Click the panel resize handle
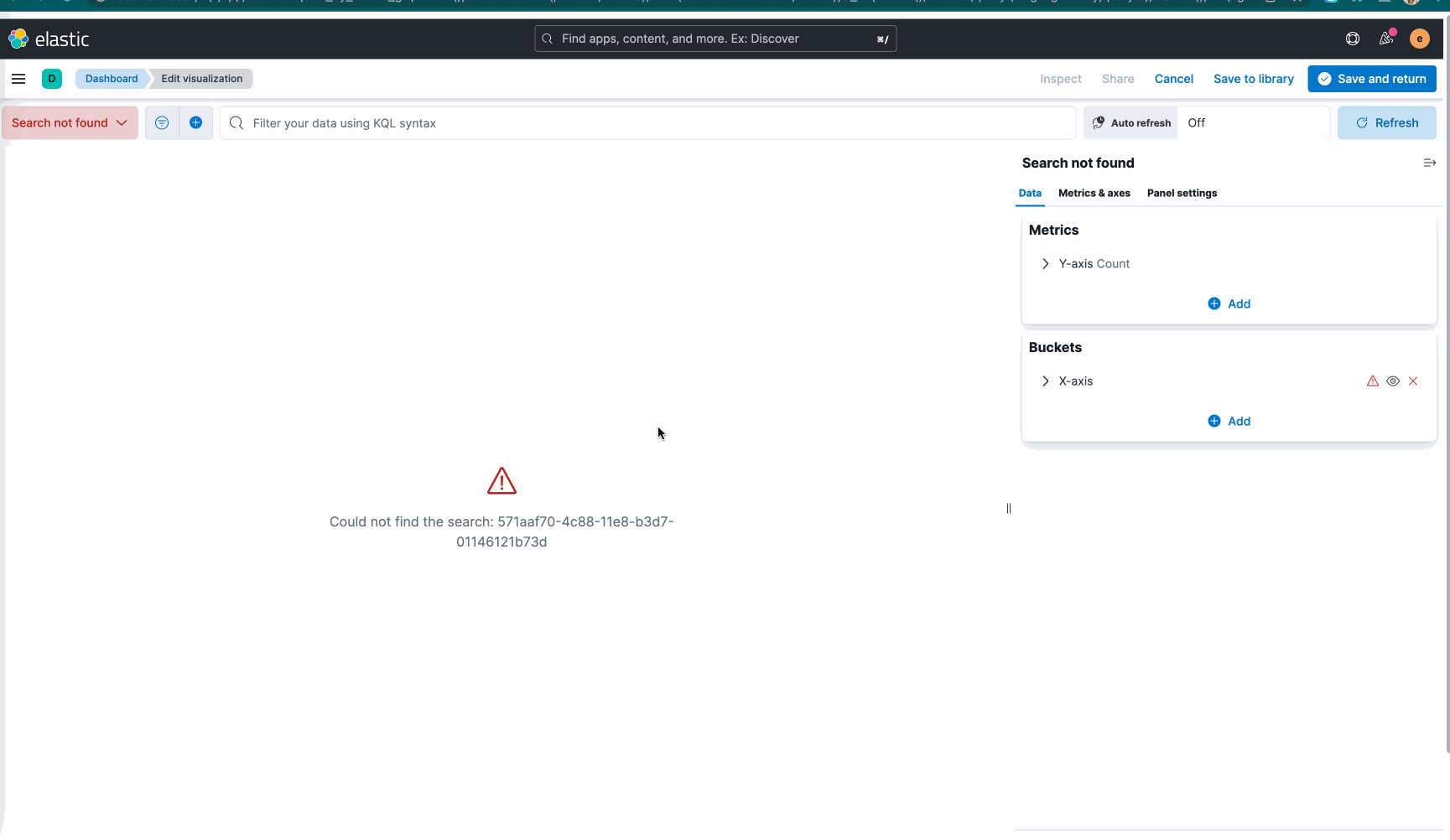This screenshot has width=1450, height=840. tap(1009, 508)
